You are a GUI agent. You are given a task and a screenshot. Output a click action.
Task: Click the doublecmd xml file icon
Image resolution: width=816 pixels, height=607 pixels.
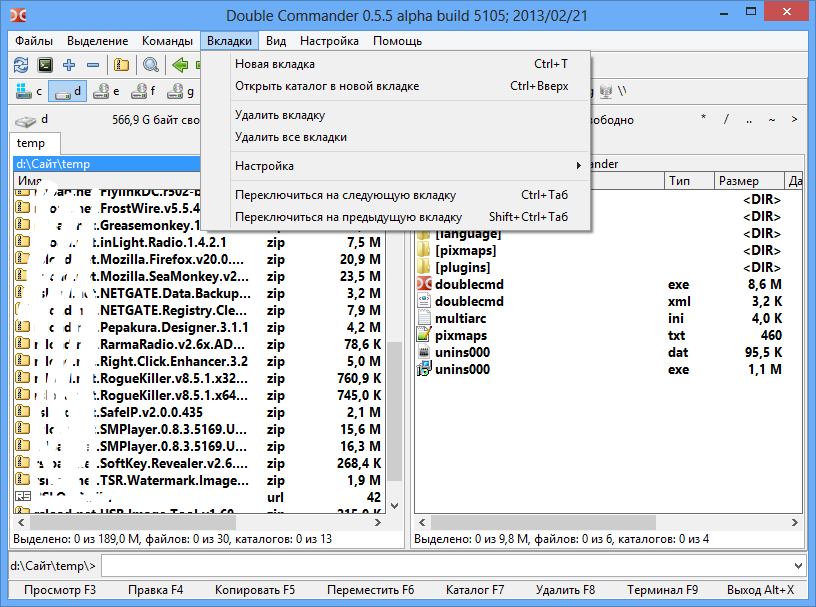(x=424, y=301)
